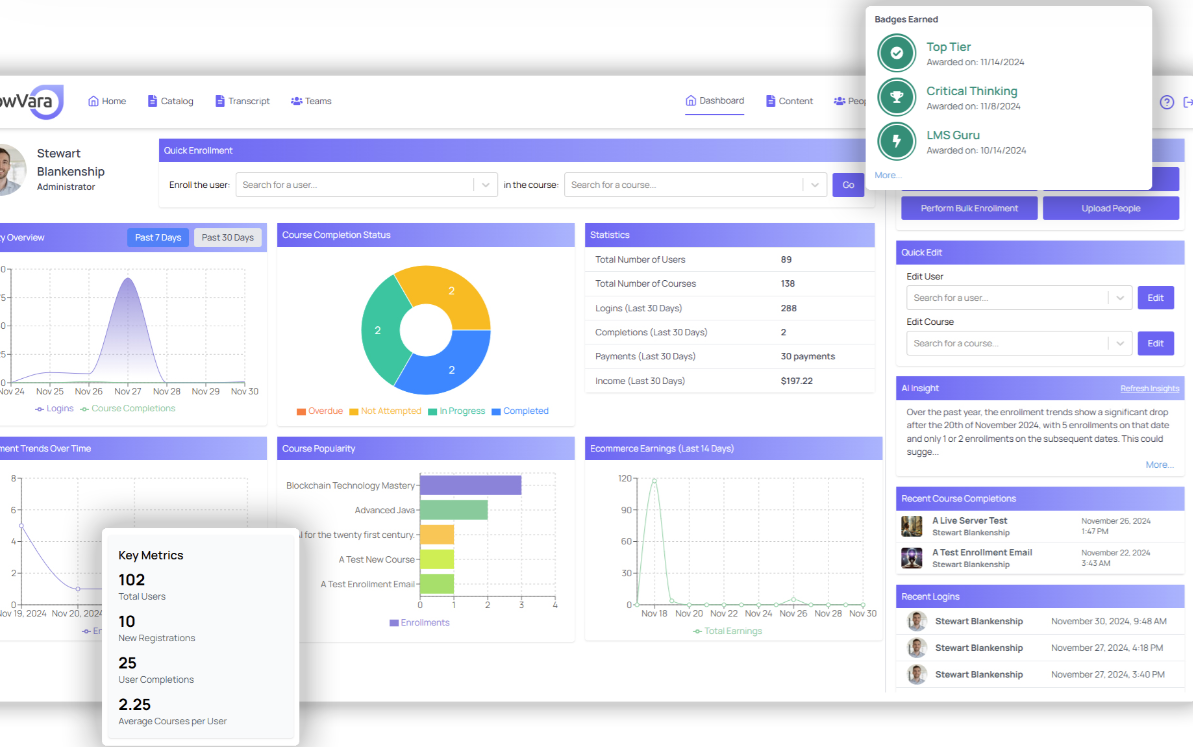Click the Teams icon in the top nav

click(x=295, y=100)
